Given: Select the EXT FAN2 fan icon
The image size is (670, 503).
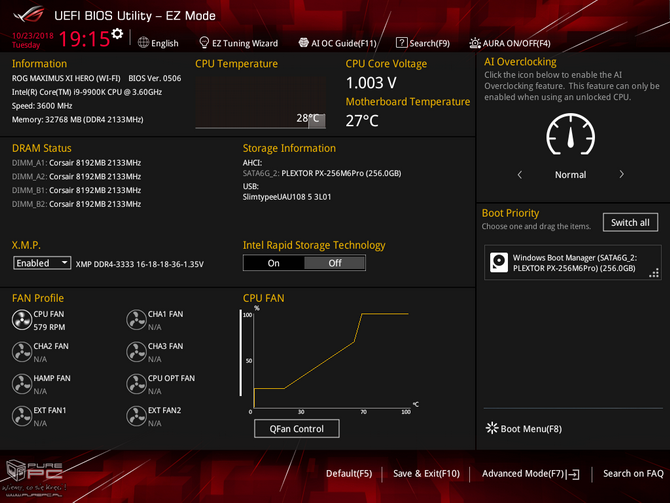Looking at the screenshot, I should point(136,416).
